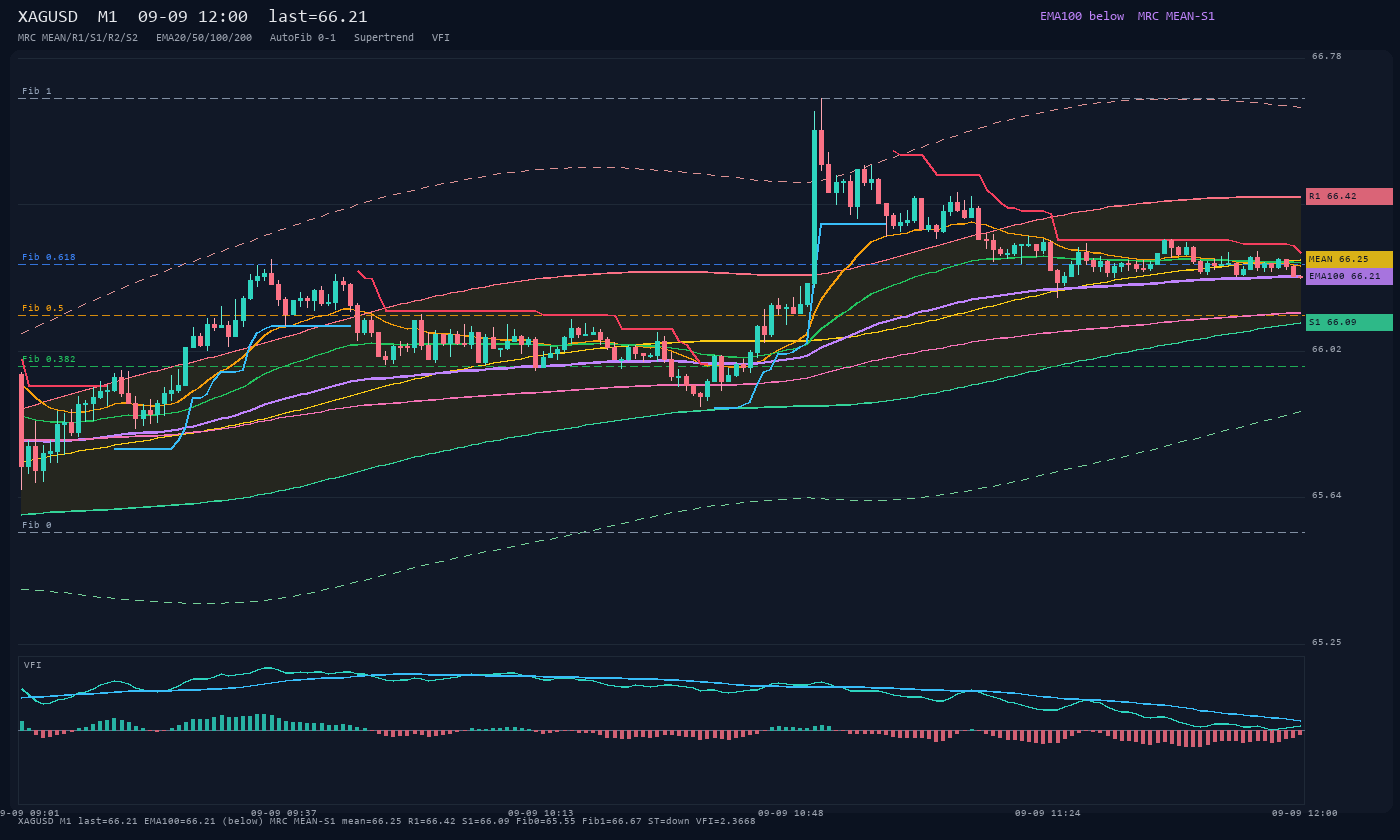Click the purple 'EMA100 66.21' price tag
The height and width of the screenshot is (840, 1400).
(1349, 276)
